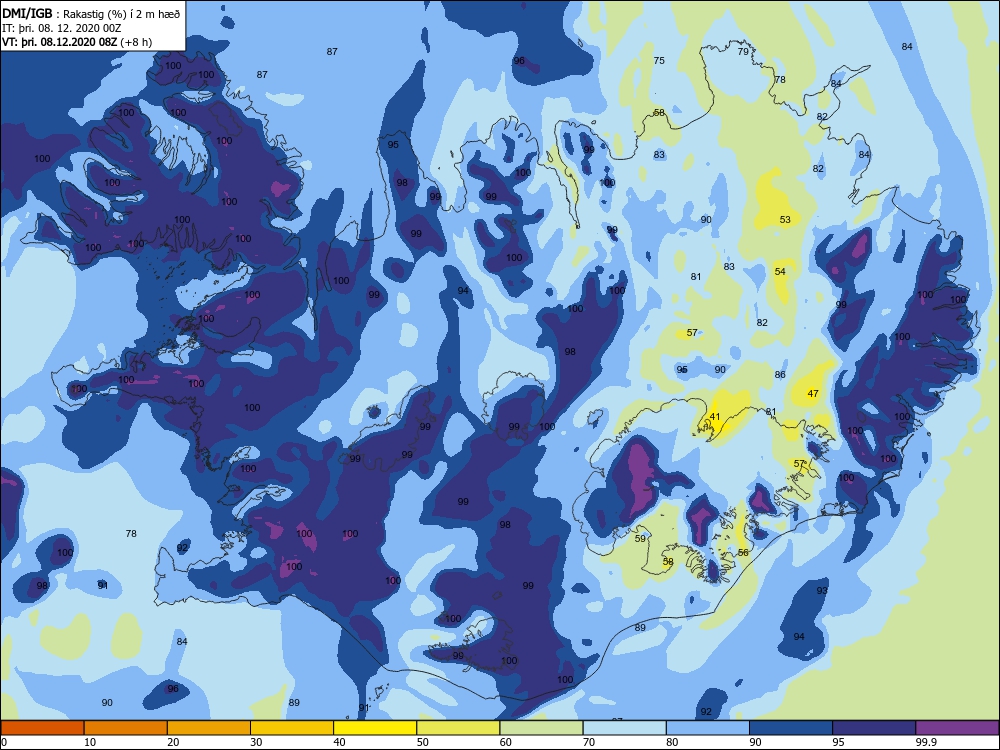The width and height of the screenshot is (1000, 750).
Task: Click the humidity reading 93
Action: pyautogui.click(x=822, y=591)
